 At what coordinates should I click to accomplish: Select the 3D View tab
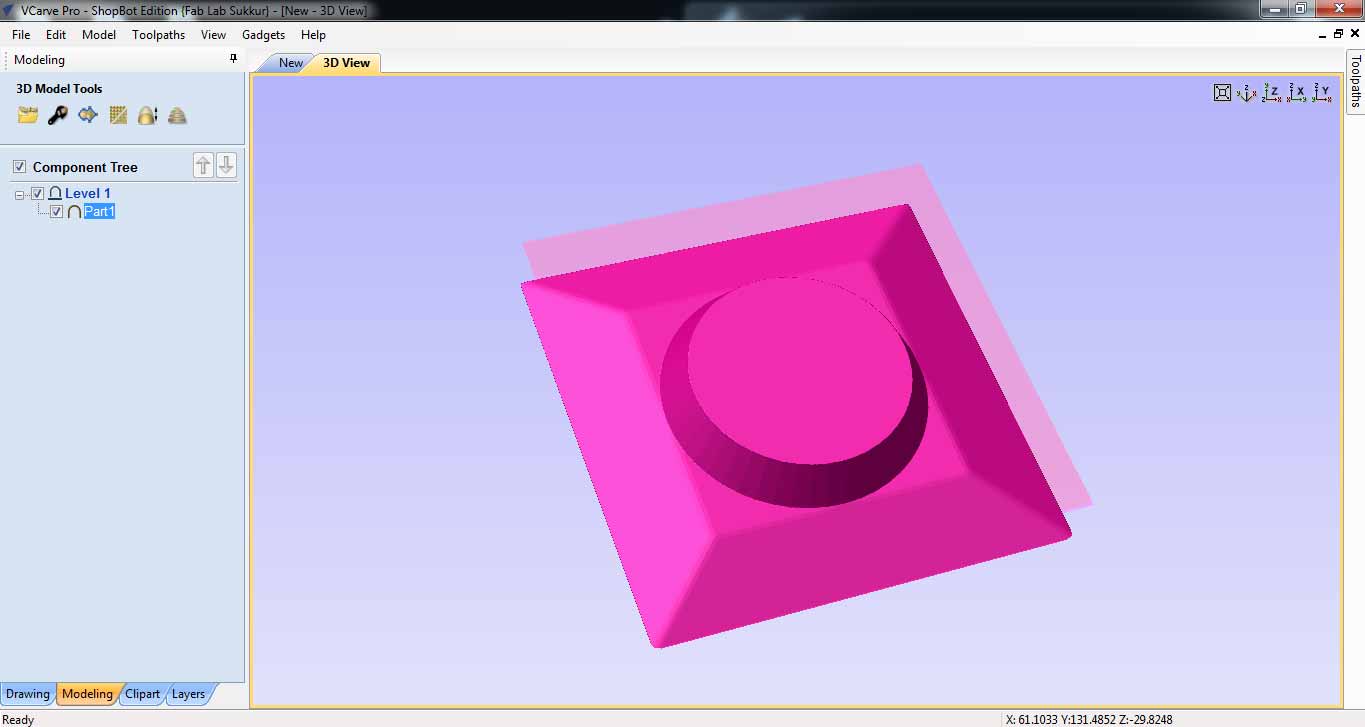click(346, 63)
